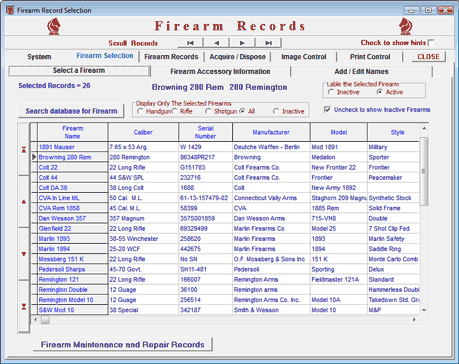This screenshot has height=364, width=459.
Task: Click row pointer beside Browning 280 Rem
Action: click(34, 157)
